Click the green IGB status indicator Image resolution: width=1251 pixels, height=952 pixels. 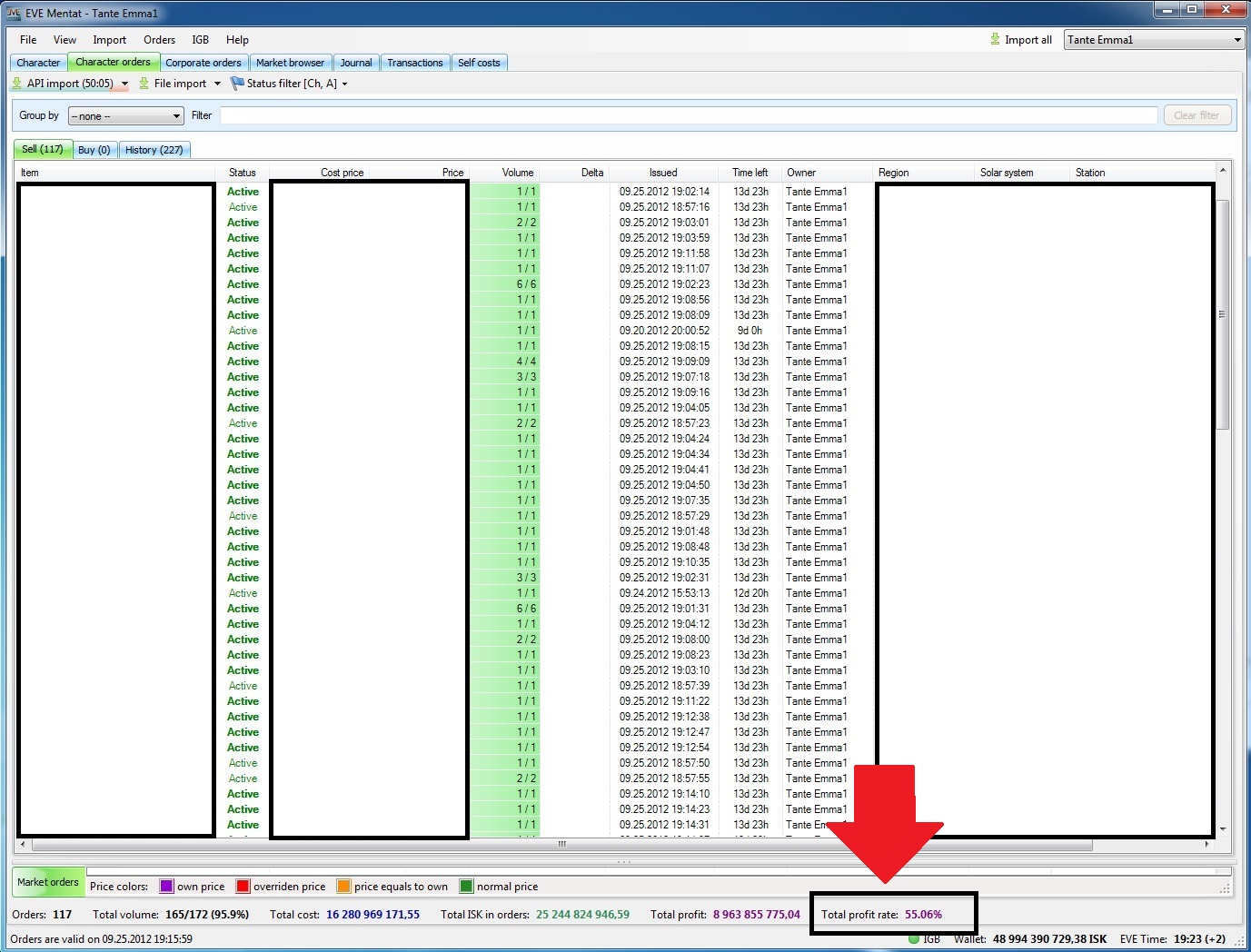[x=914, y=938]
